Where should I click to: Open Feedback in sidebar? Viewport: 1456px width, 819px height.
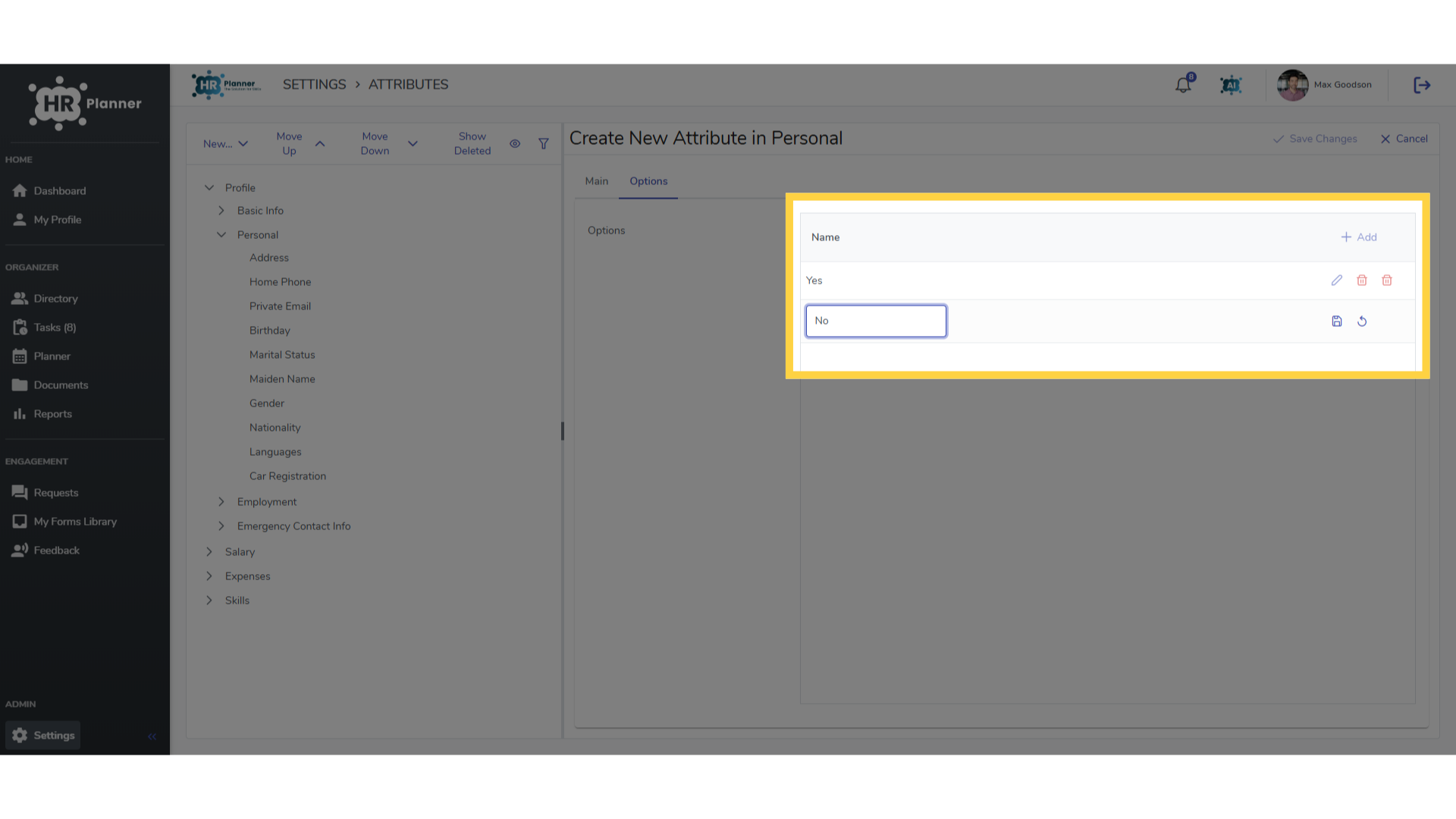(x=45, y=551)
